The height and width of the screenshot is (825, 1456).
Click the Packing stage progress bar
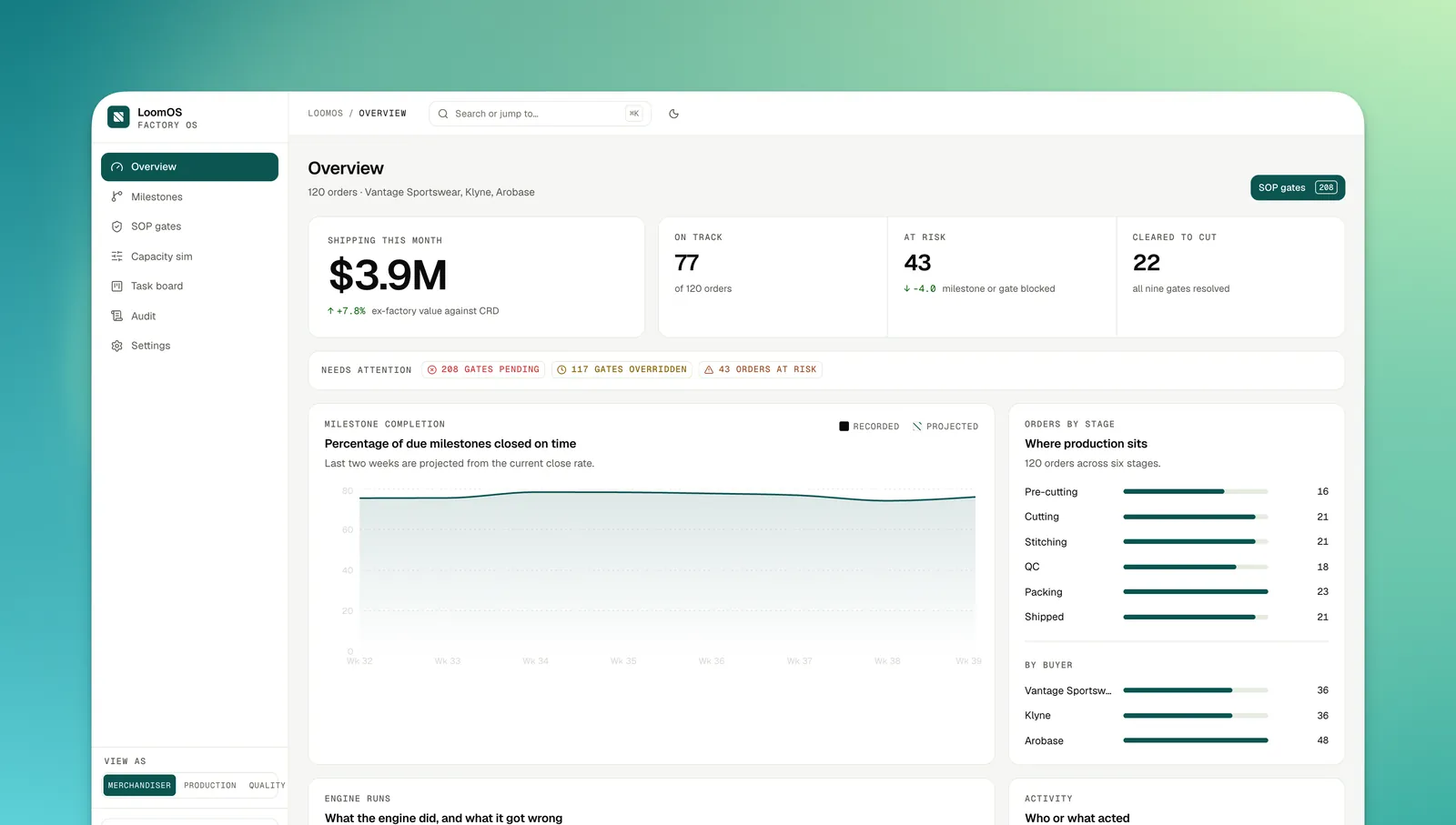[1196, 592]
